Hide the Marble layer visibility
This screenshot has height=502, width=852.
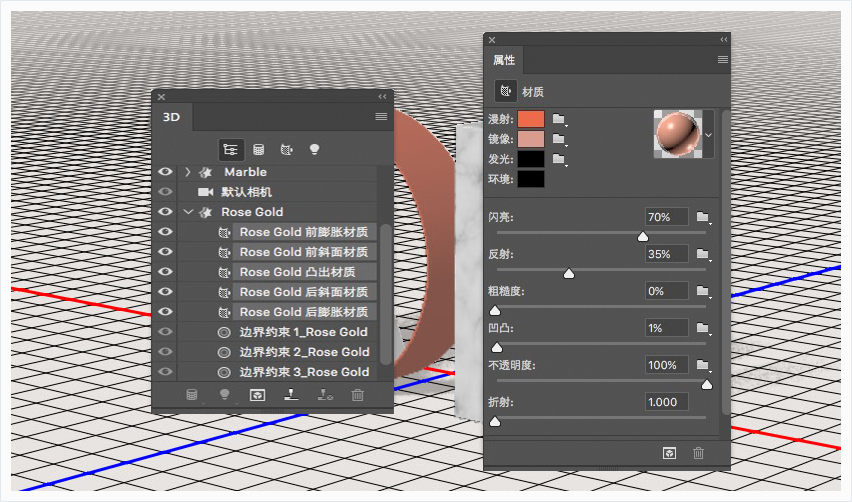pyautogui.click(x=165, y=172)
